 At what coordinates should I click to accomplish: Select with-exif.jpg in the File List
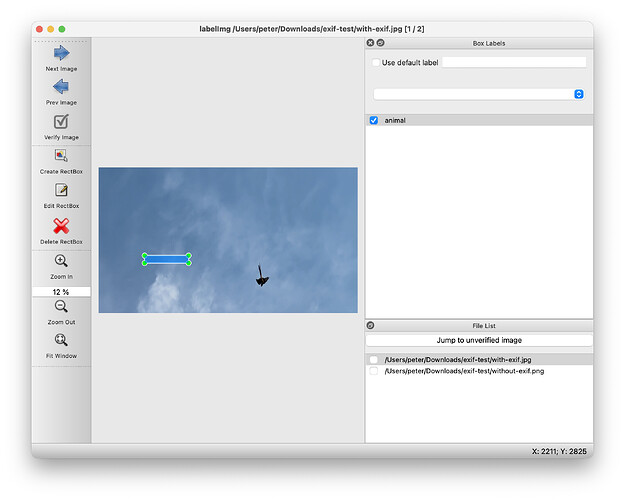tap(479, 360)
